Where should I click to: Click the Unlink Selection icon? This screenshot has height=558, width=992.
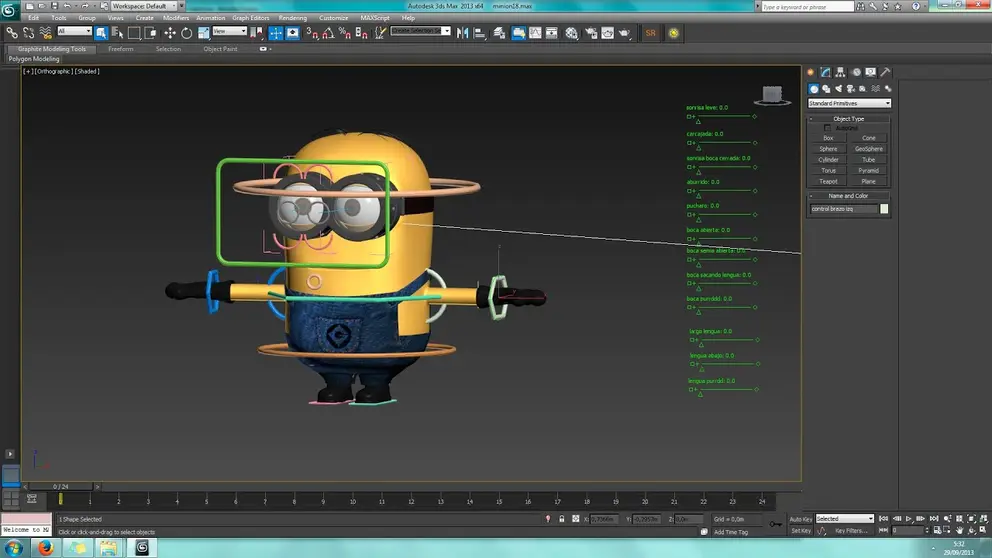(x=28, y=32)
